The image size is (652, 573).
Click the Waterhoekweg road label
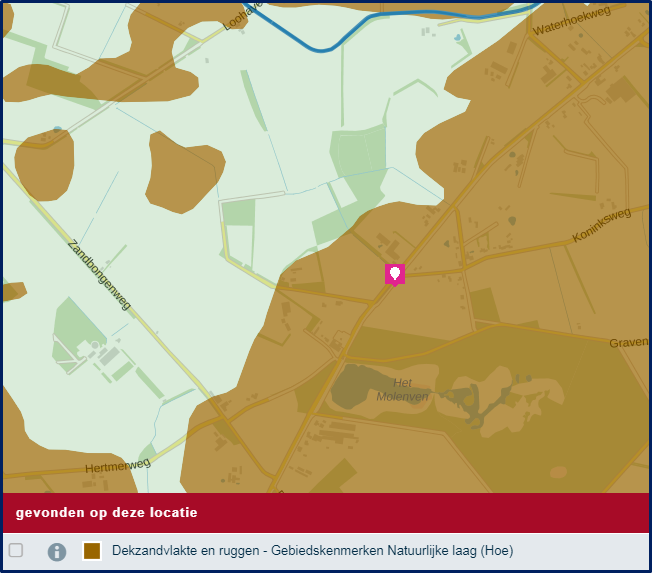pyautogui.click(x=572, y=21)
